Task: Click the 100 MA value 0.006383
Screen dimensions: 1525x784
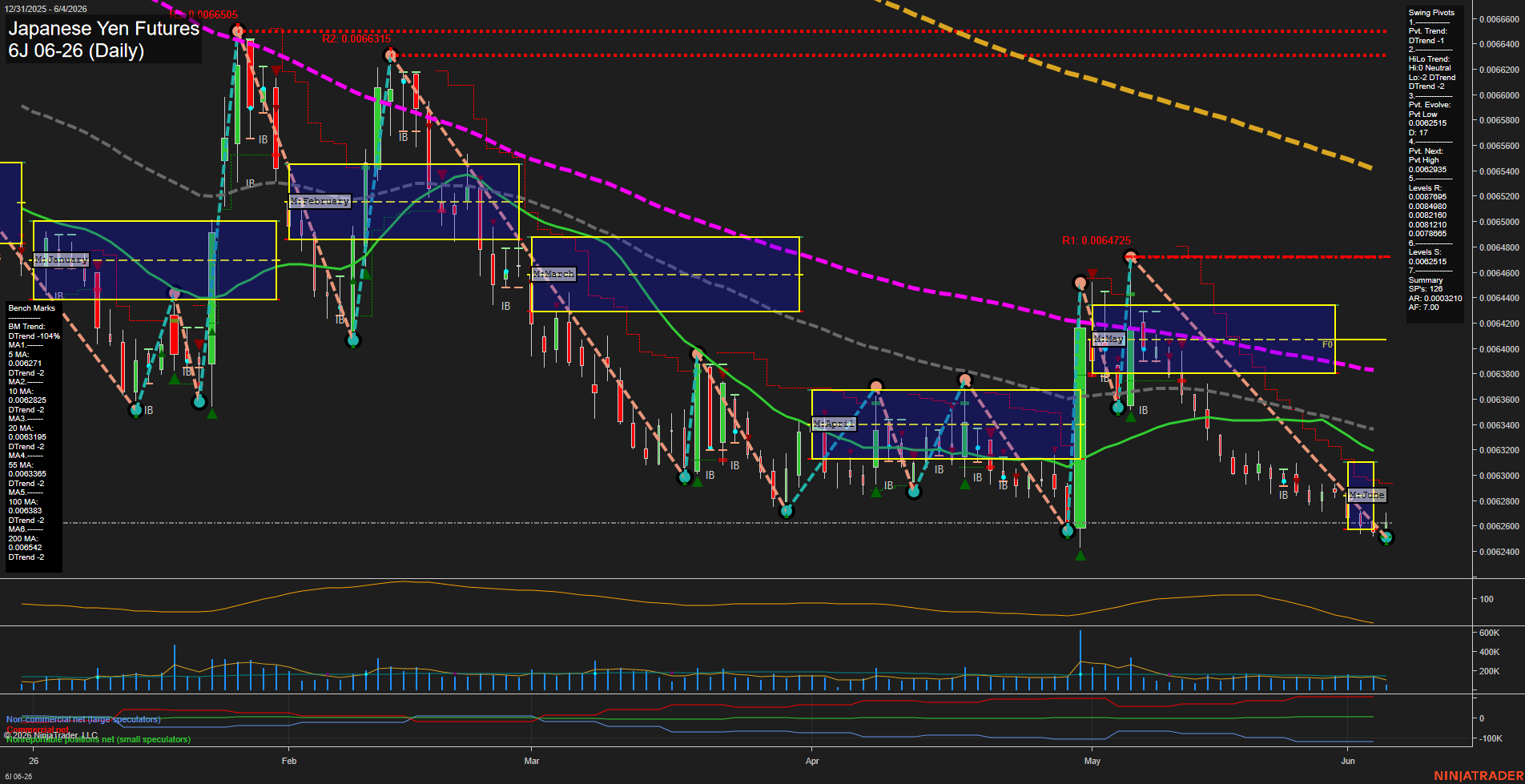Action: [25, 511]
